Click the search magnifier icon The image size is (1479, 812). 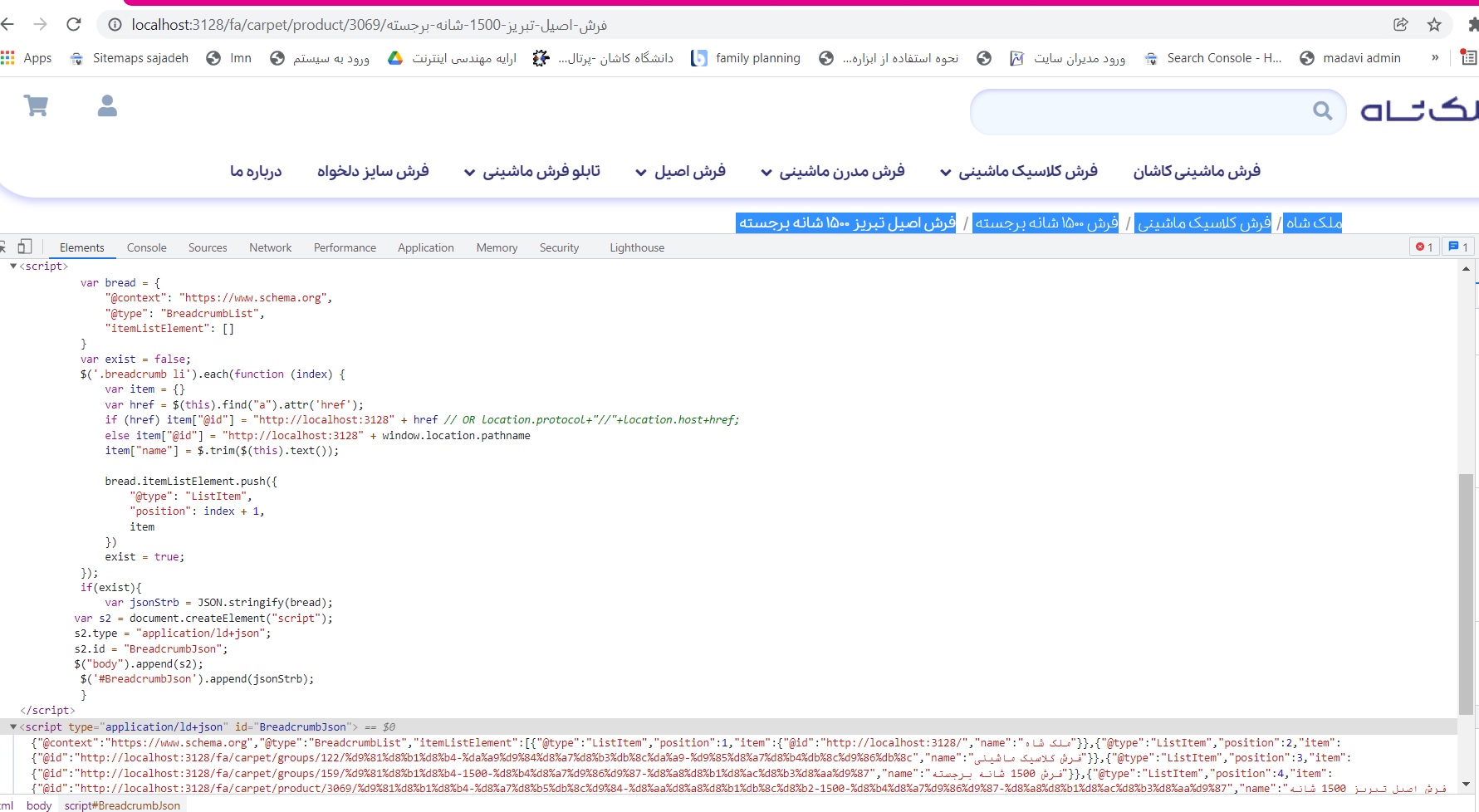[1322, 111]
